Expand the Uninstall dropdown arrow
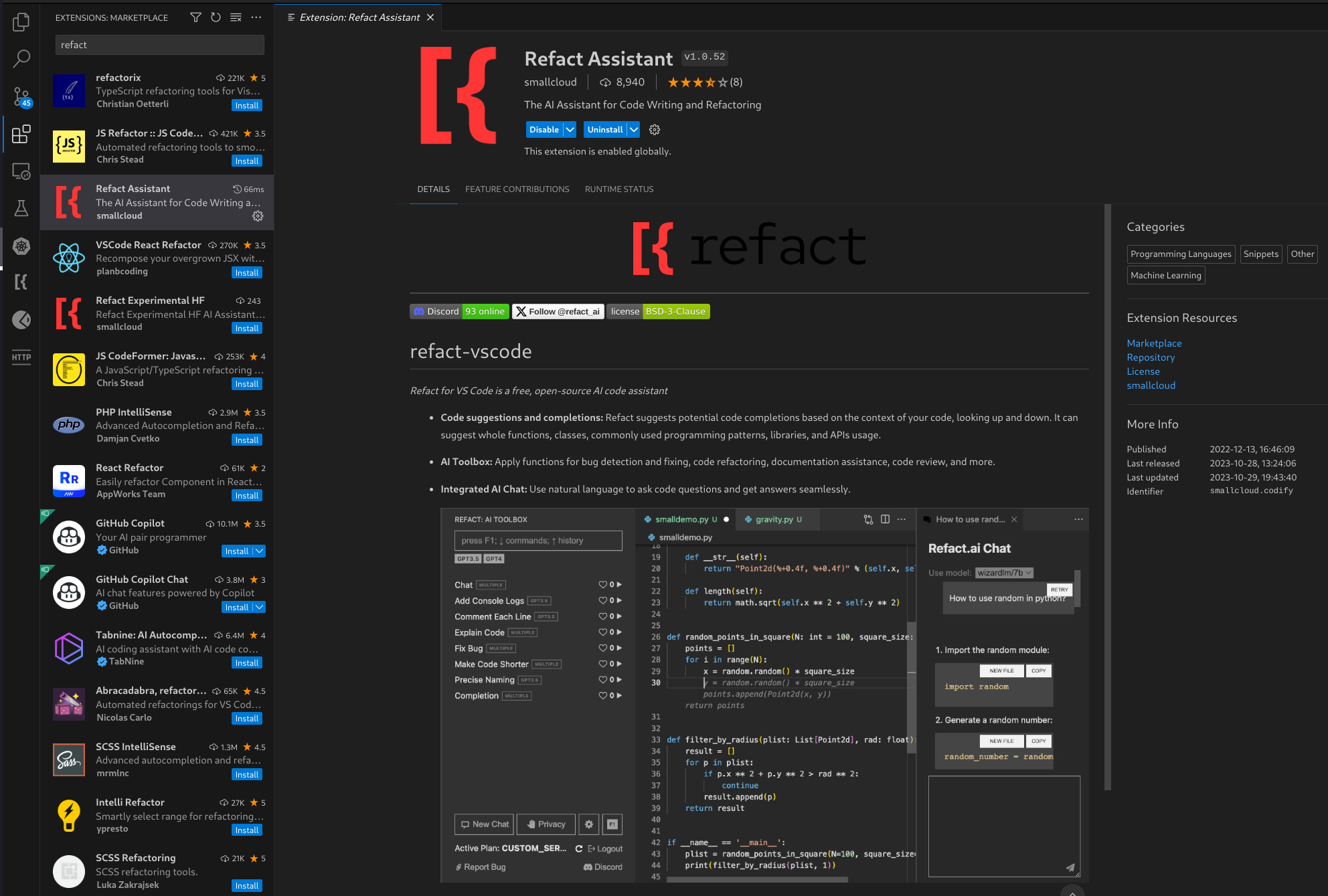The image size is (1328, 896). coord(635,129)
